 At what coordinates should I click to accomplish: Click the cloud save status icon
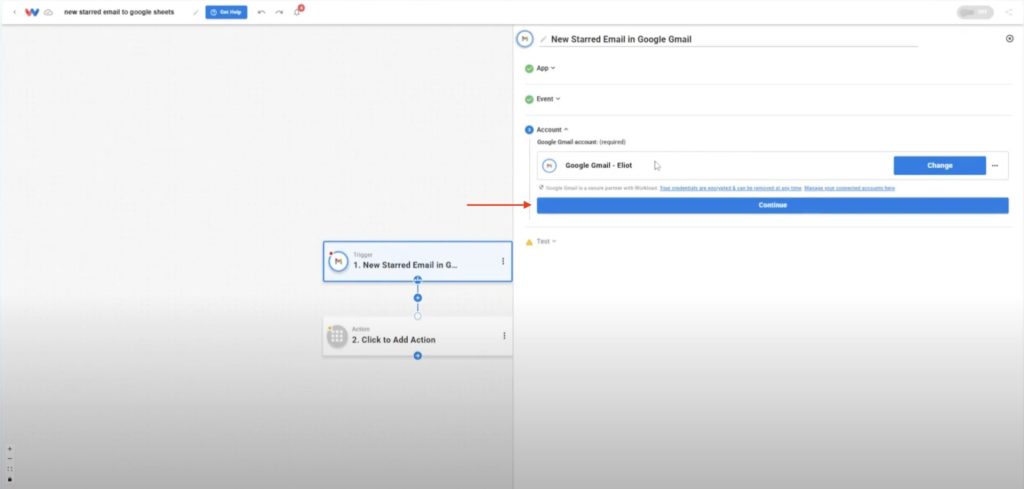[x=48, y=12]
